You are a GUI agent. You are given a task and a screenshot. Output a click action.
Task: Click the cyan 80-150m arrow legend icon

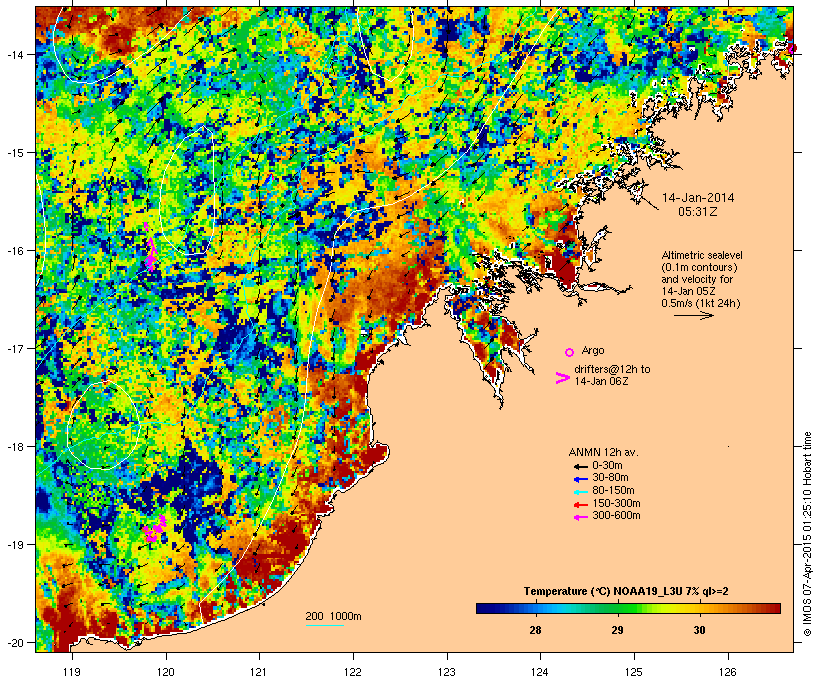point(580,492)
